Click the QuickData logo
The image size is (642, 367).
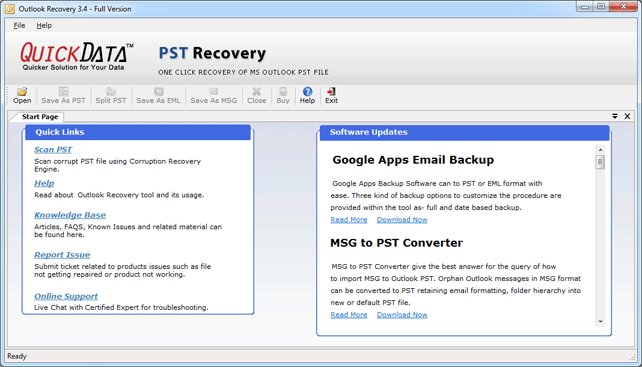tap(77, 57)
